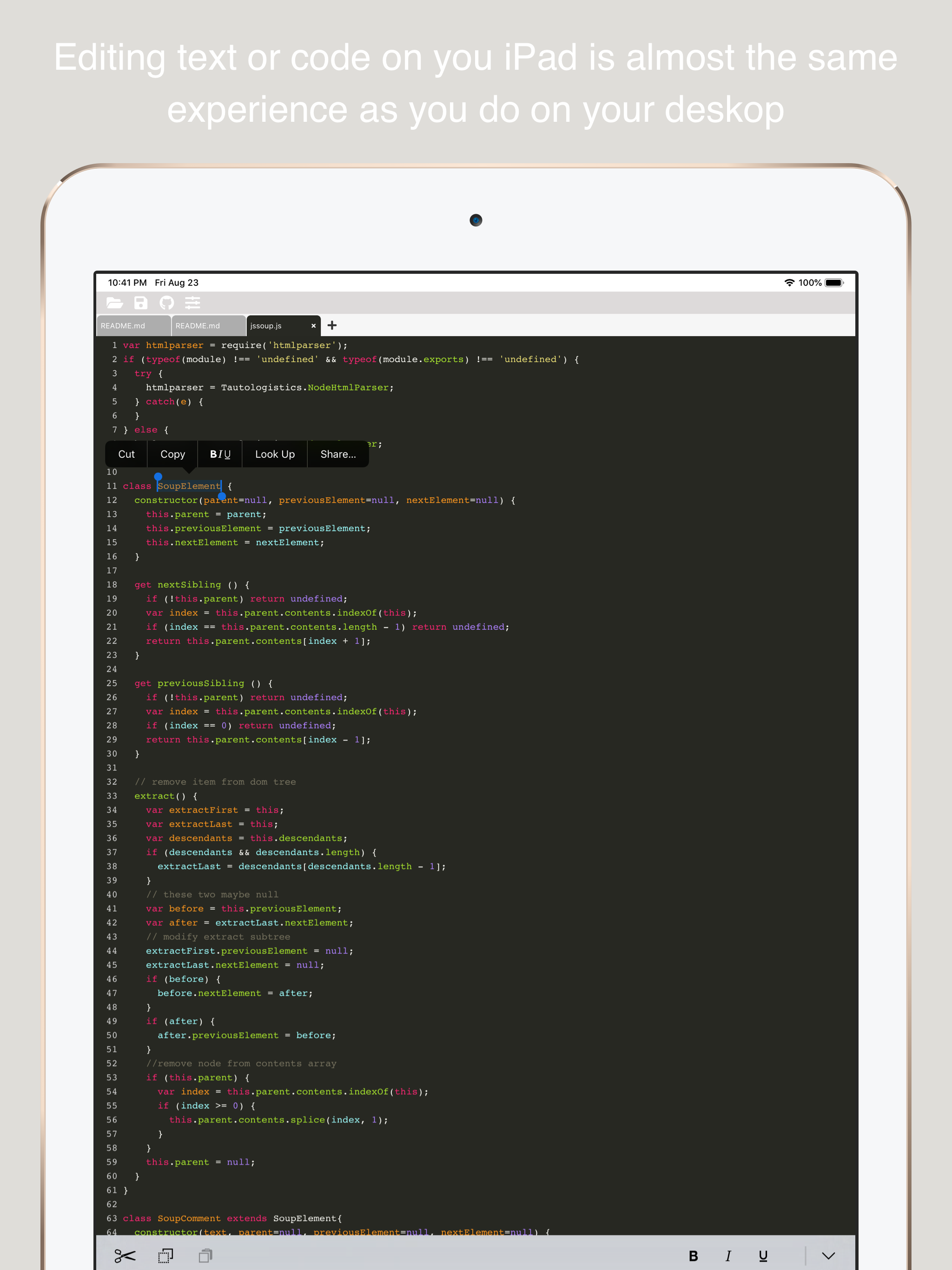Image resolution: width=952 pixels, height=1270 pixels.
Task: Choose Cut in the selection popup
Action: coord(126,454)
